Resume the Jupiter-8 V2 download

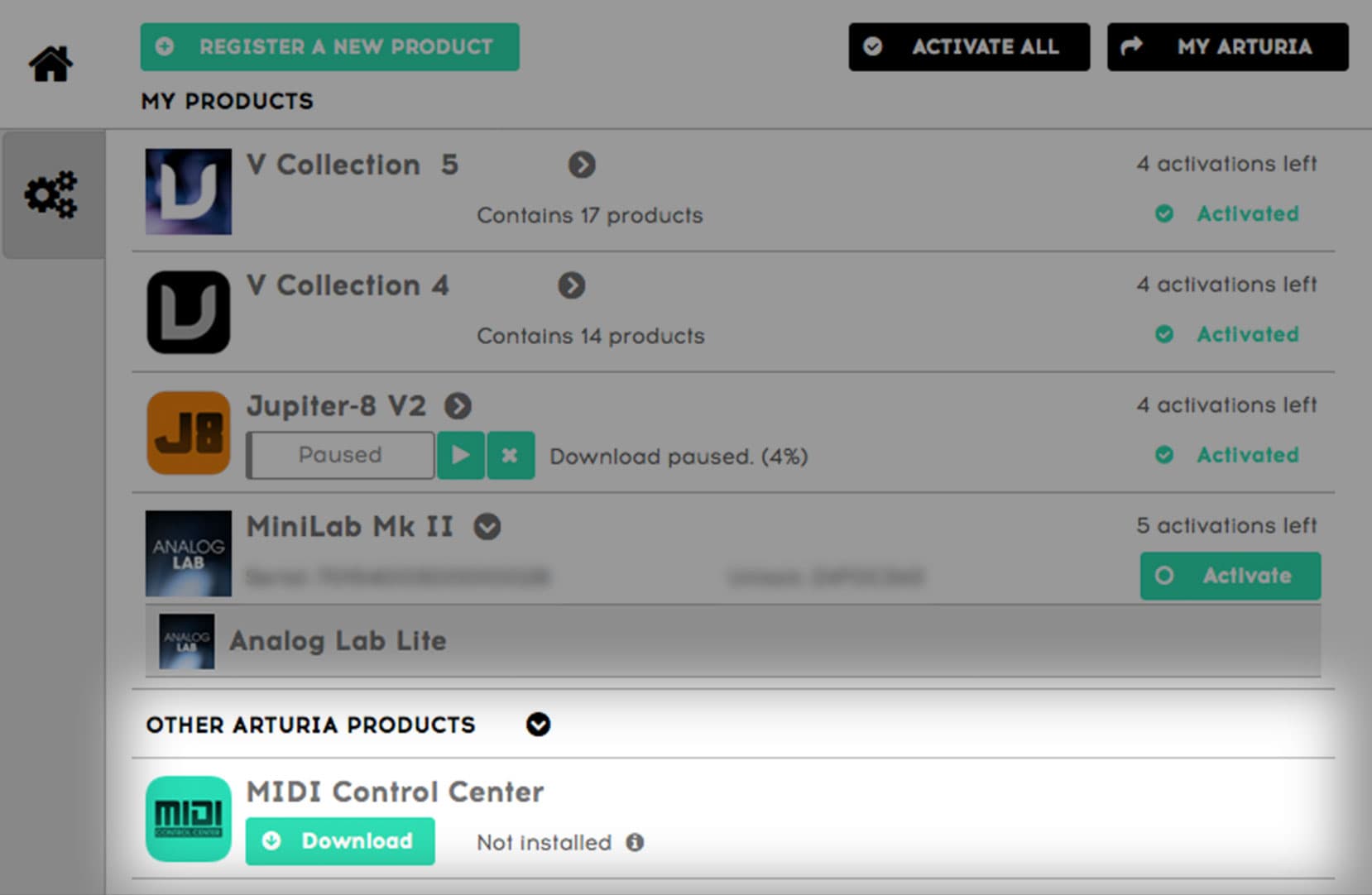461,455
